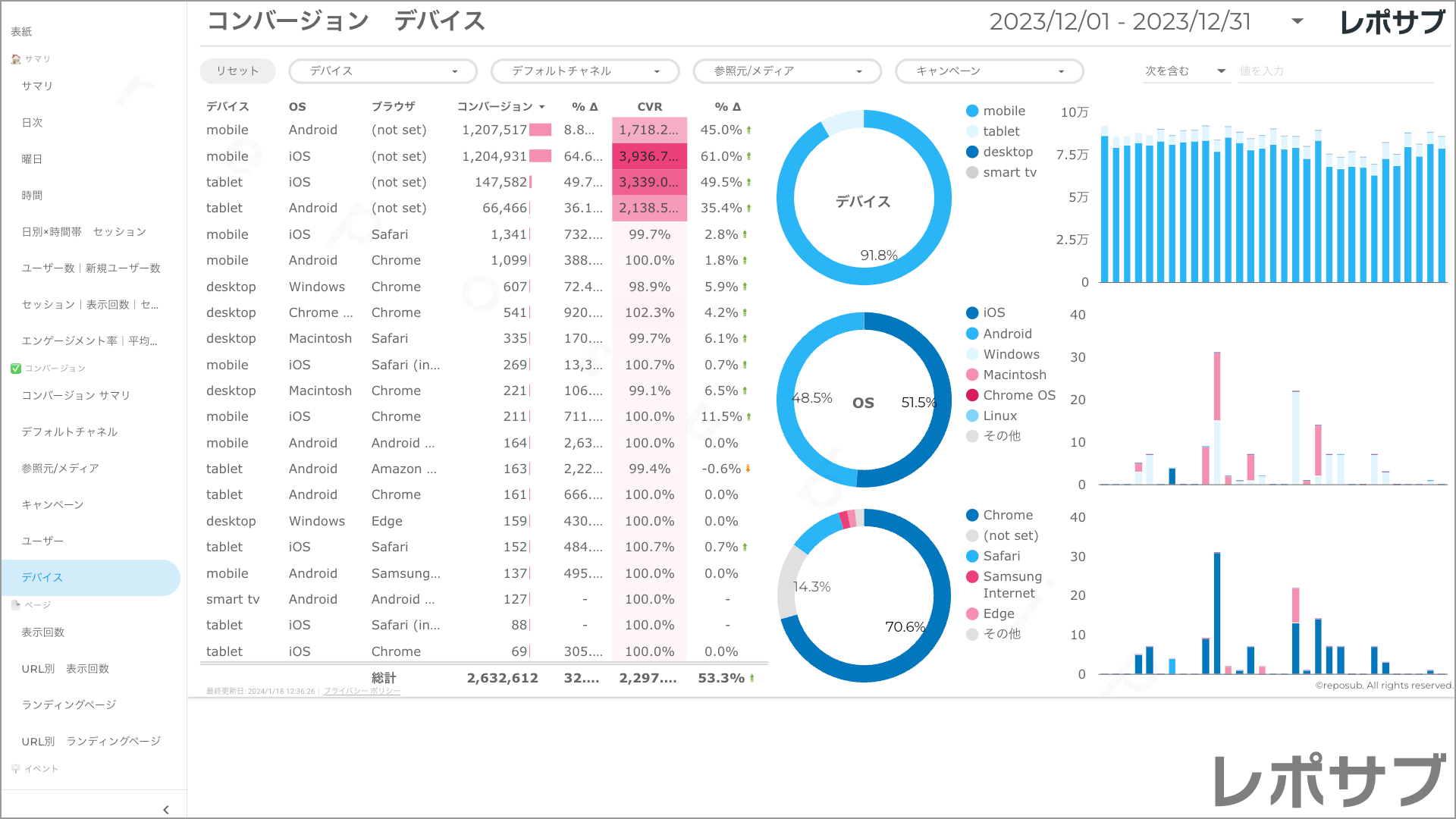1456x819 pixels.
Task: Open デフォルトチャネル page in sidebar
Action: (x=69, y=431)
